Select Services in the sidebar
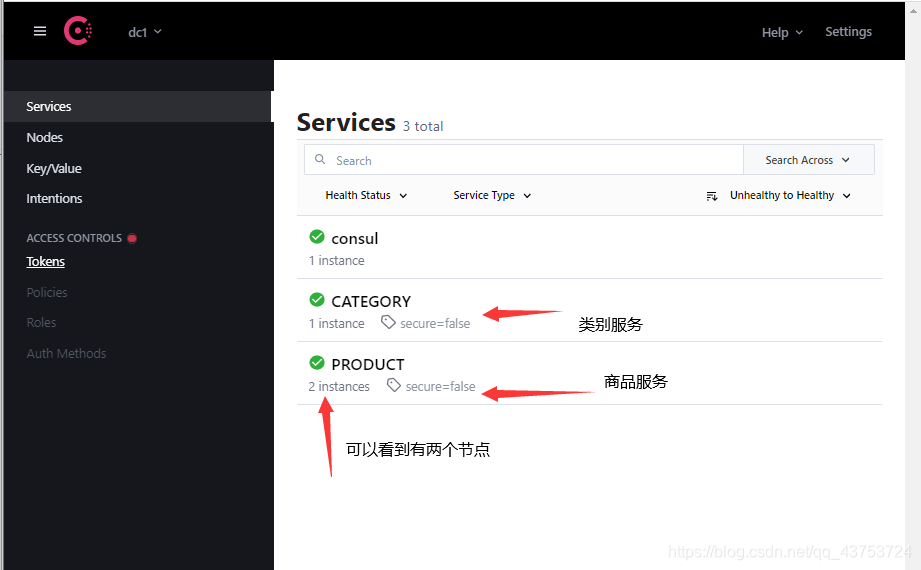Screen dimensions: 921x570 pos(139,106)
